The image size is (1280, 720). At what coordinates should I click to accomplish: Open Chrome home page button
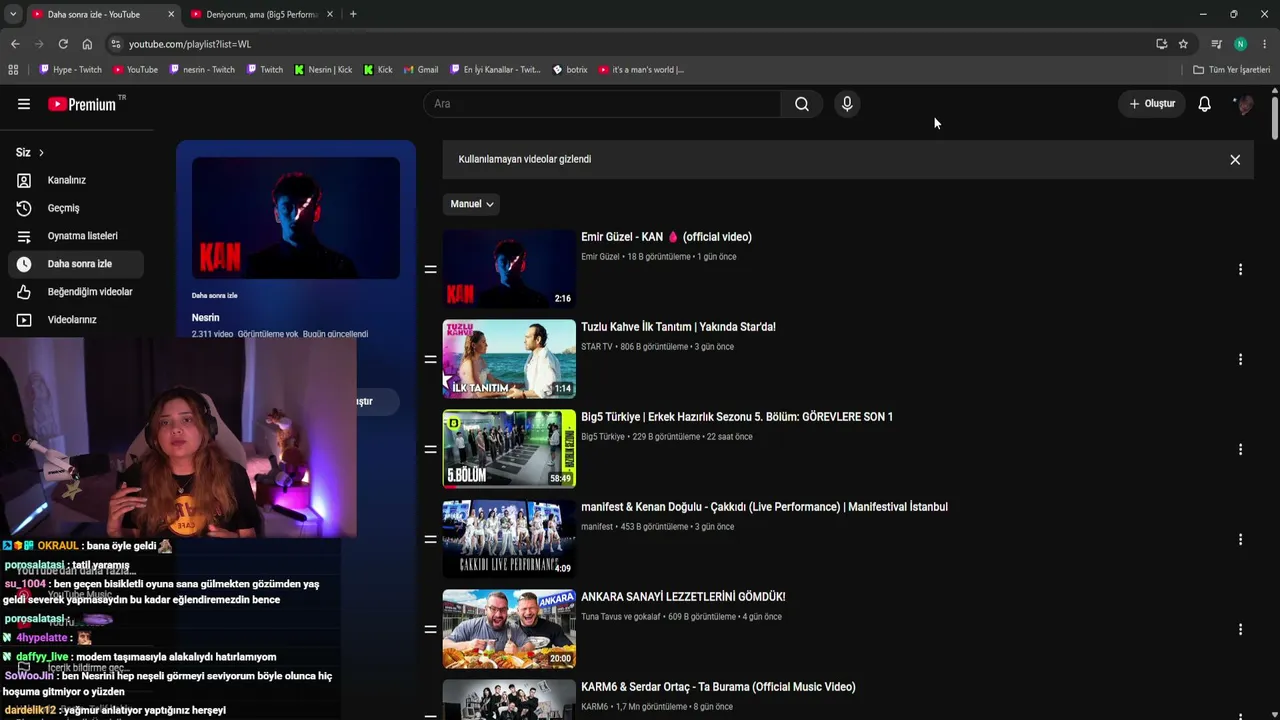pyautogui.click(x=87, y=44)
